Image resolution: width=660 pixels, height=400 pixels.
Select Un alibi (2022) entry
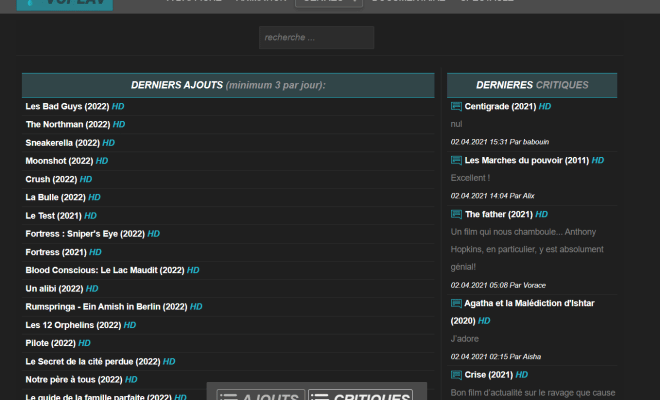tap(54, 289)
